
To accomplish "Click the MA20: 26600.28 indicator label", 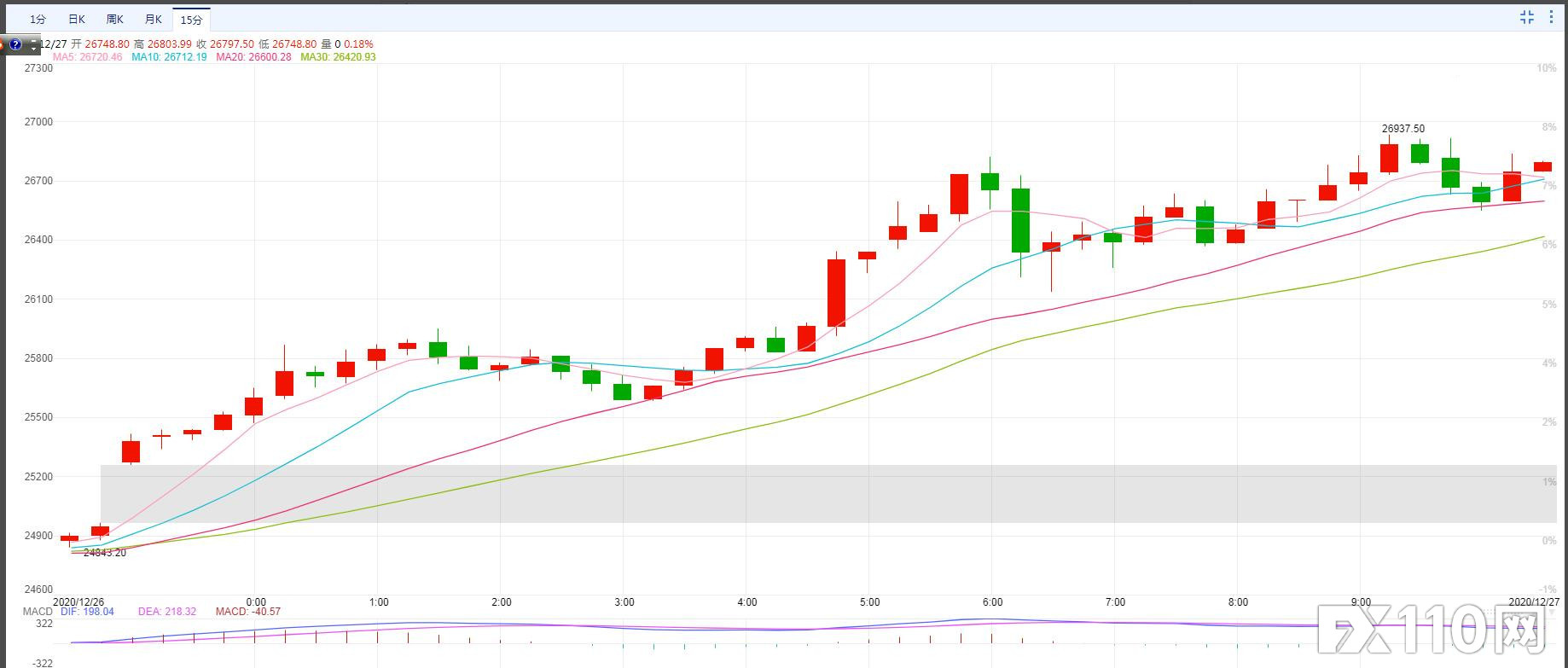I will point(253,57).
